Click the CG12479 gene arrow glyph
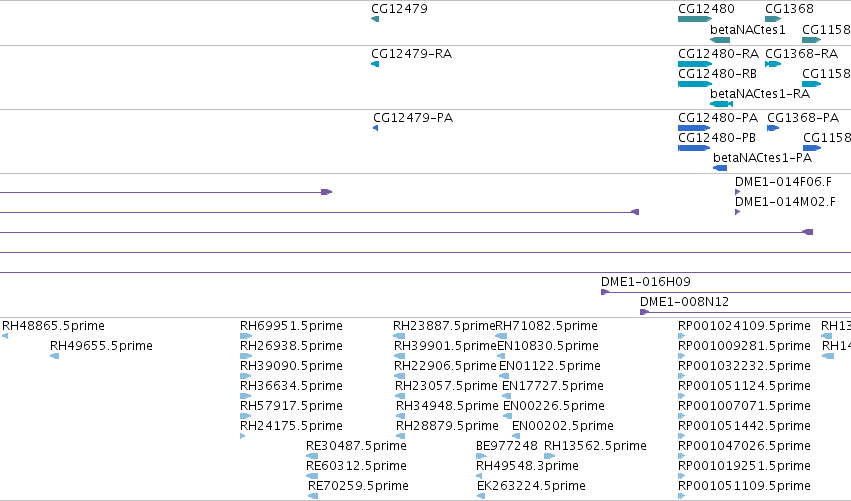This screenshot has width=851, height=501. pyautogui.click(x=375, y=20)
